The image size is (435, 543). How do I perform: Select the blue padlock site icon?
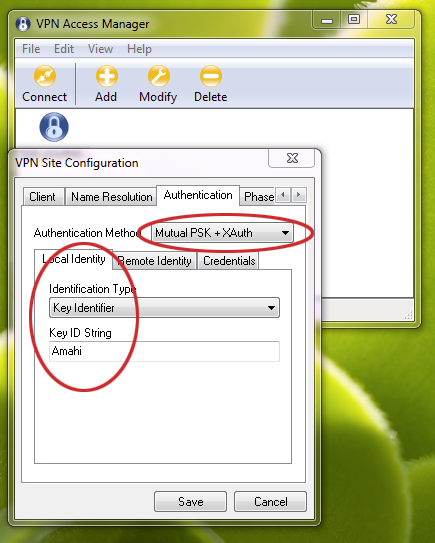(x=54, y=127)
